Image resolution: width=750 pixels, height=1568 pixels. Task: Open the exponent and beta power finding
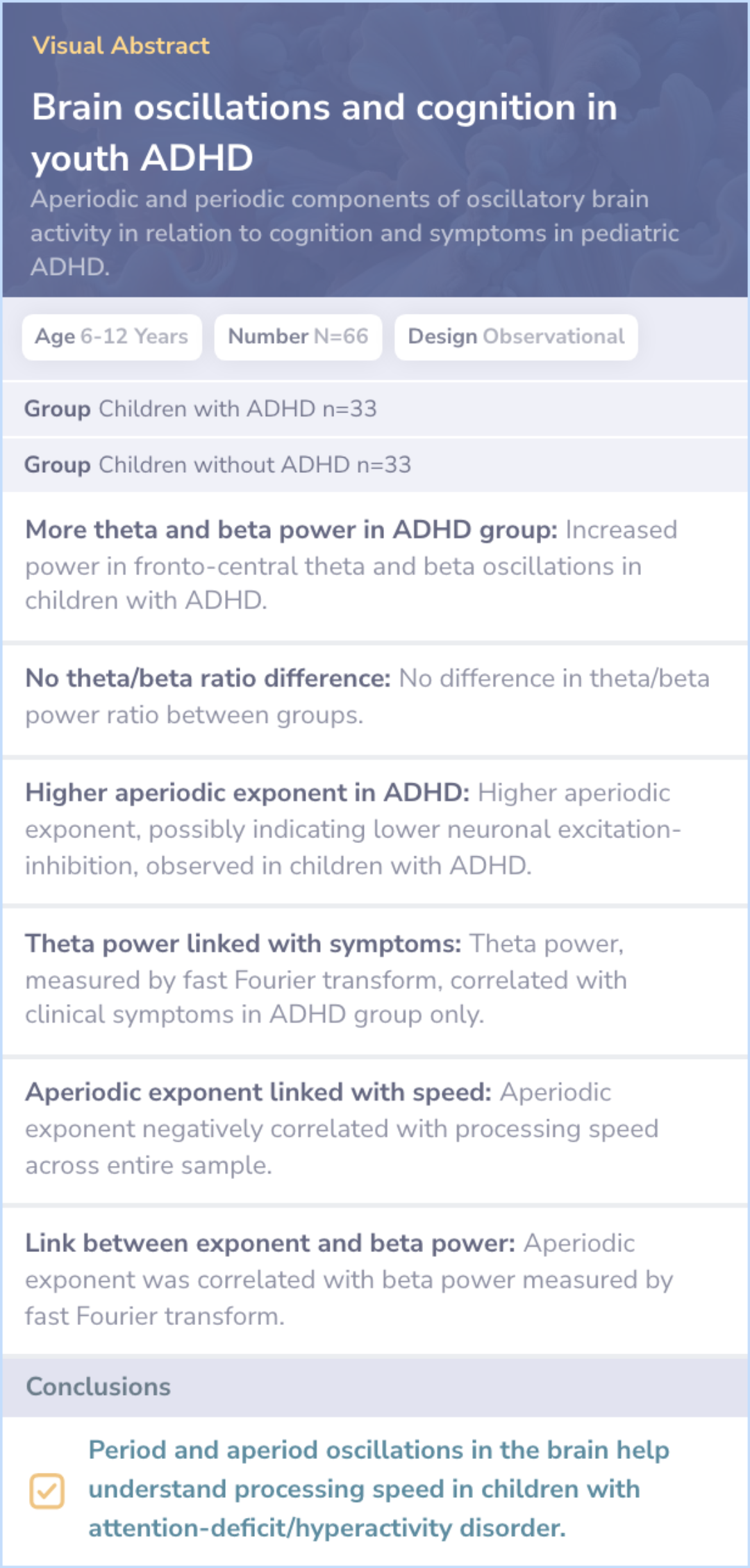(x=375, y=1279)
